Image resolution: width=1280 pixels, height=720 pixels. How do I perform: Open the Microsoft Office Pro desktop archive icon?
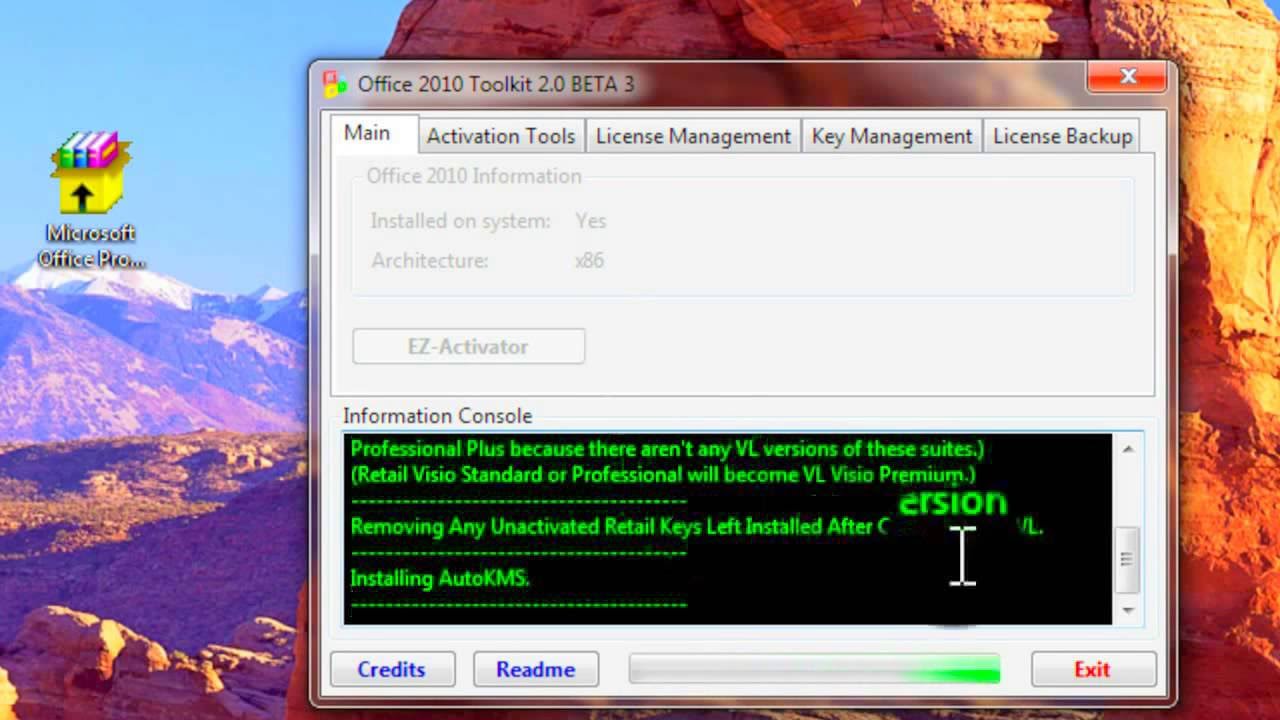(x=91, y=200)
